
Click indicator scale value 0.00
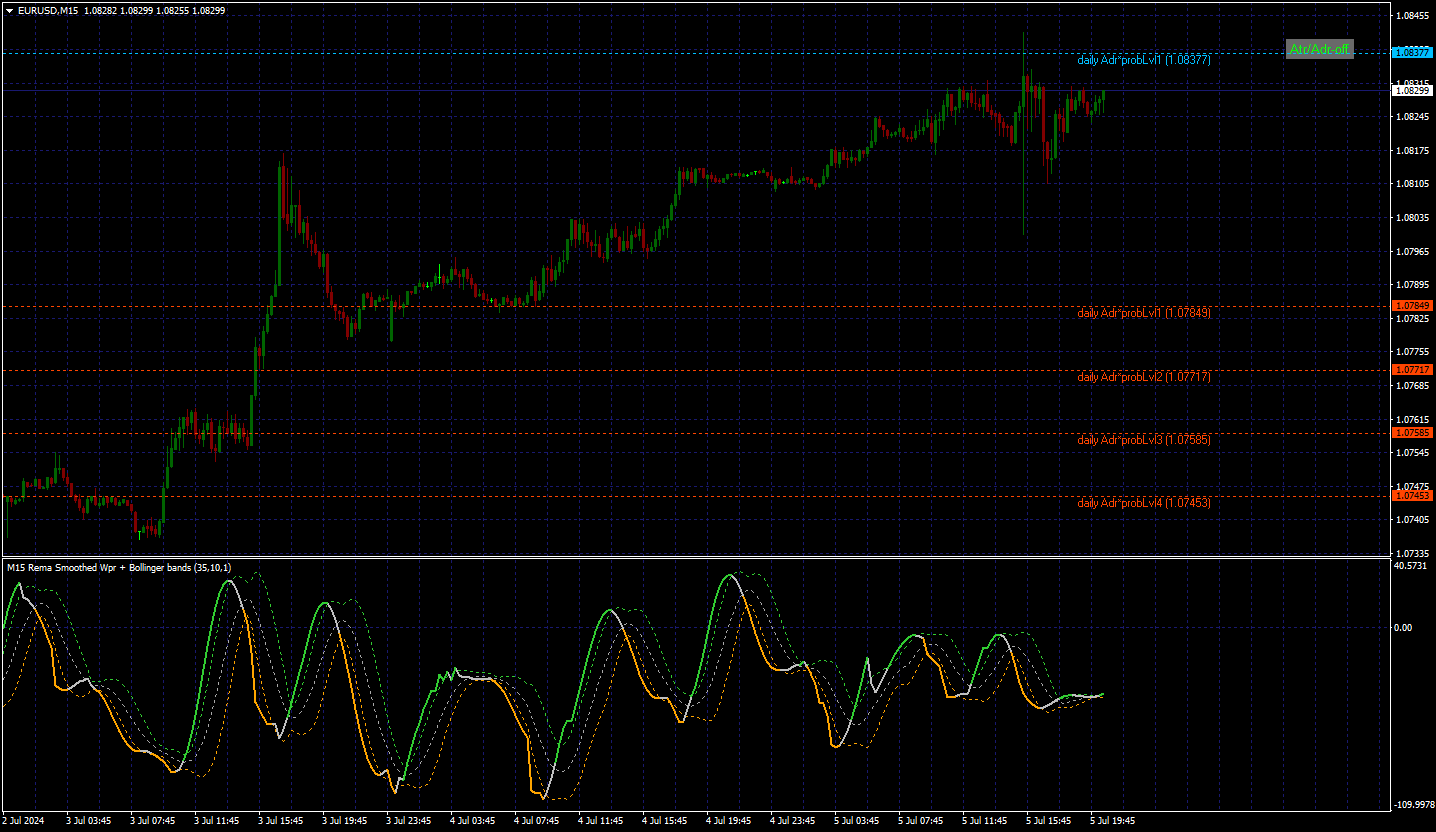point(1405,628)
